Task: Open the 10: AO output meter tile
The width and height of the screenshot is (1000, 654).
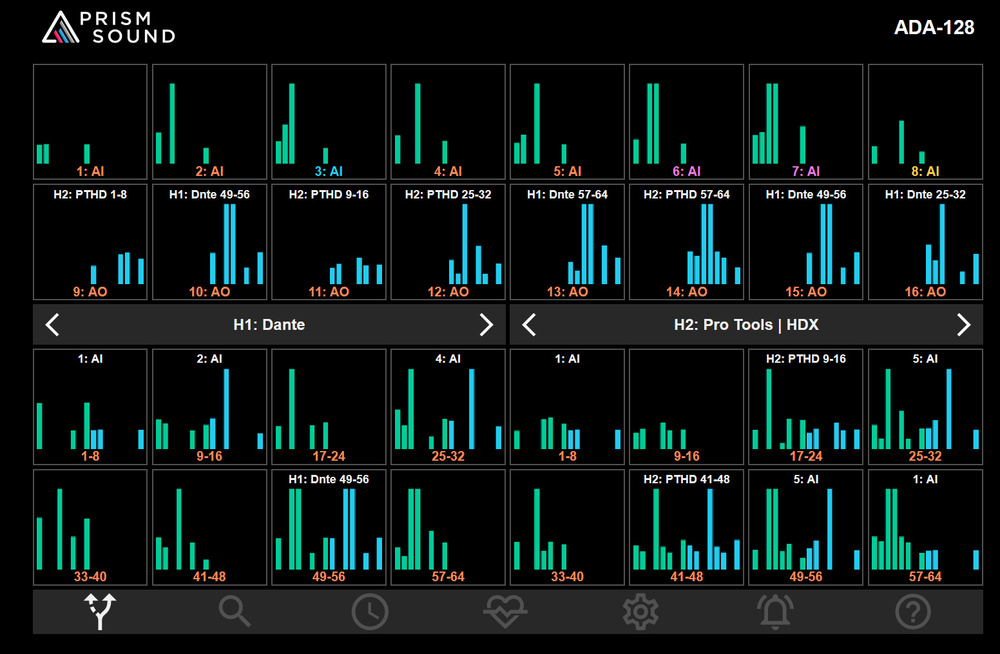Action: pos(209,241)
